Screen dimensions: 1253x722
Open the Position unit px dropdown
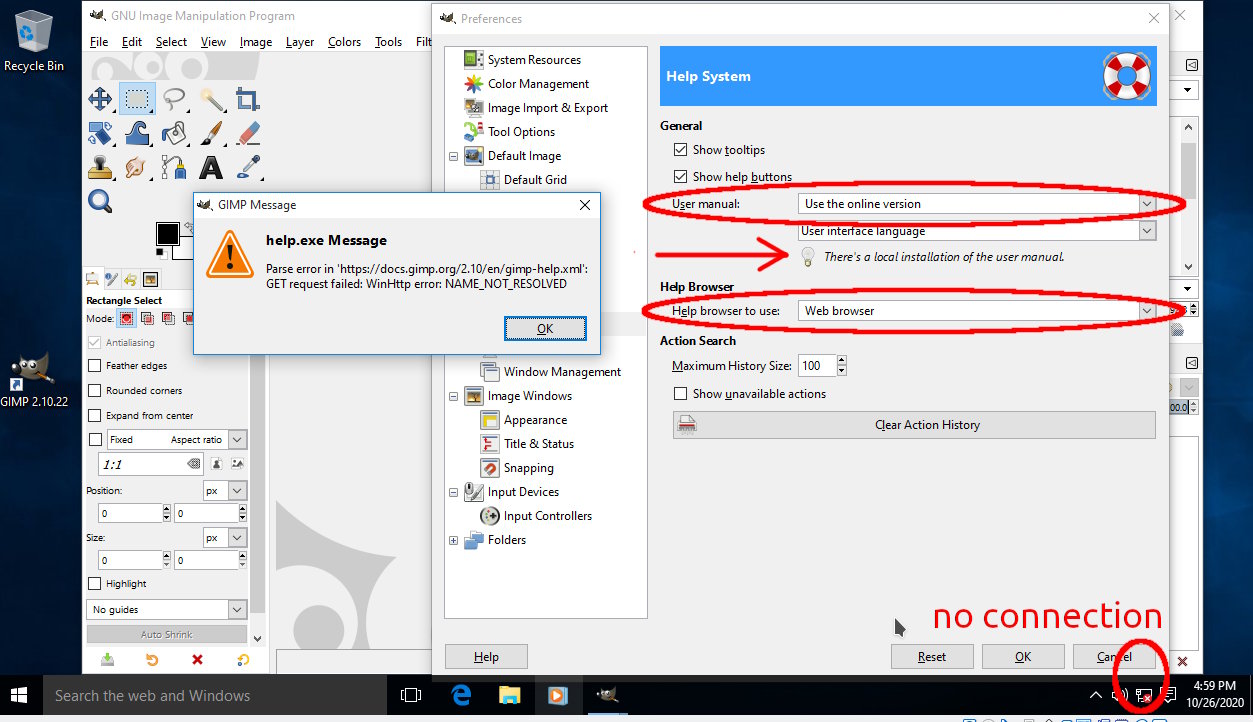click(225, 491)
